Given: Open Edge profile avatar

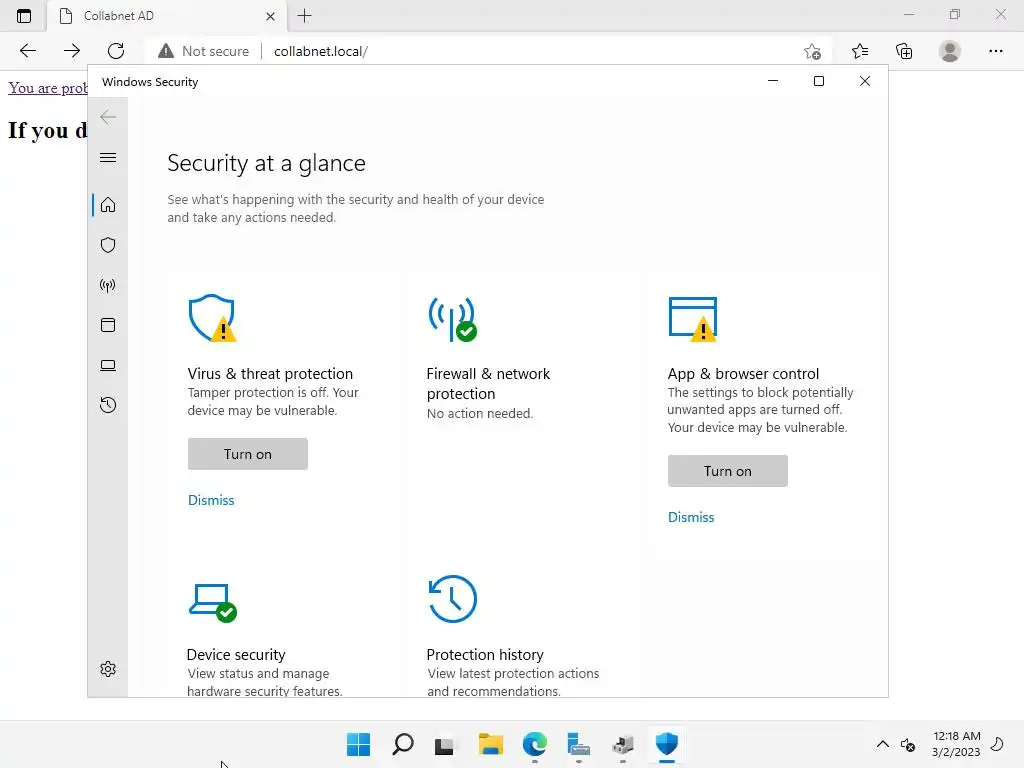Looking at the screenshot, I should (950, 51).
